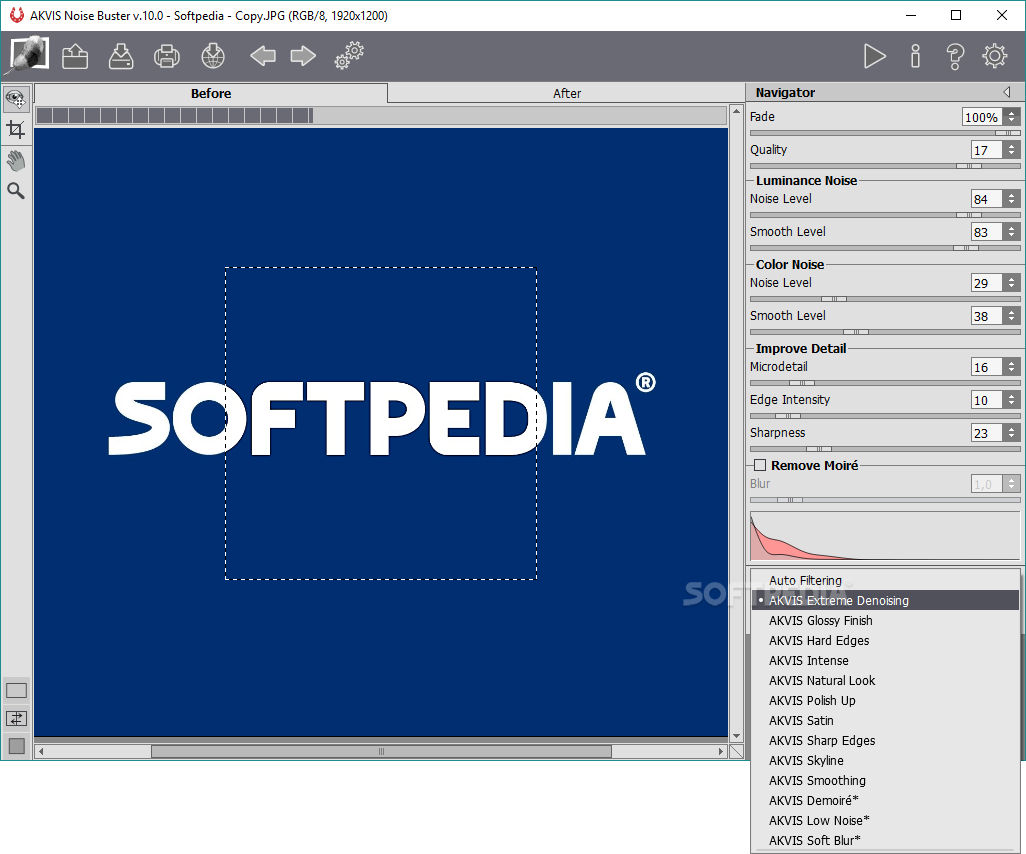This screenshot has width=1026, height=854.
Task: Undo the last change with the left arrow
Action: tap(263, 56)
